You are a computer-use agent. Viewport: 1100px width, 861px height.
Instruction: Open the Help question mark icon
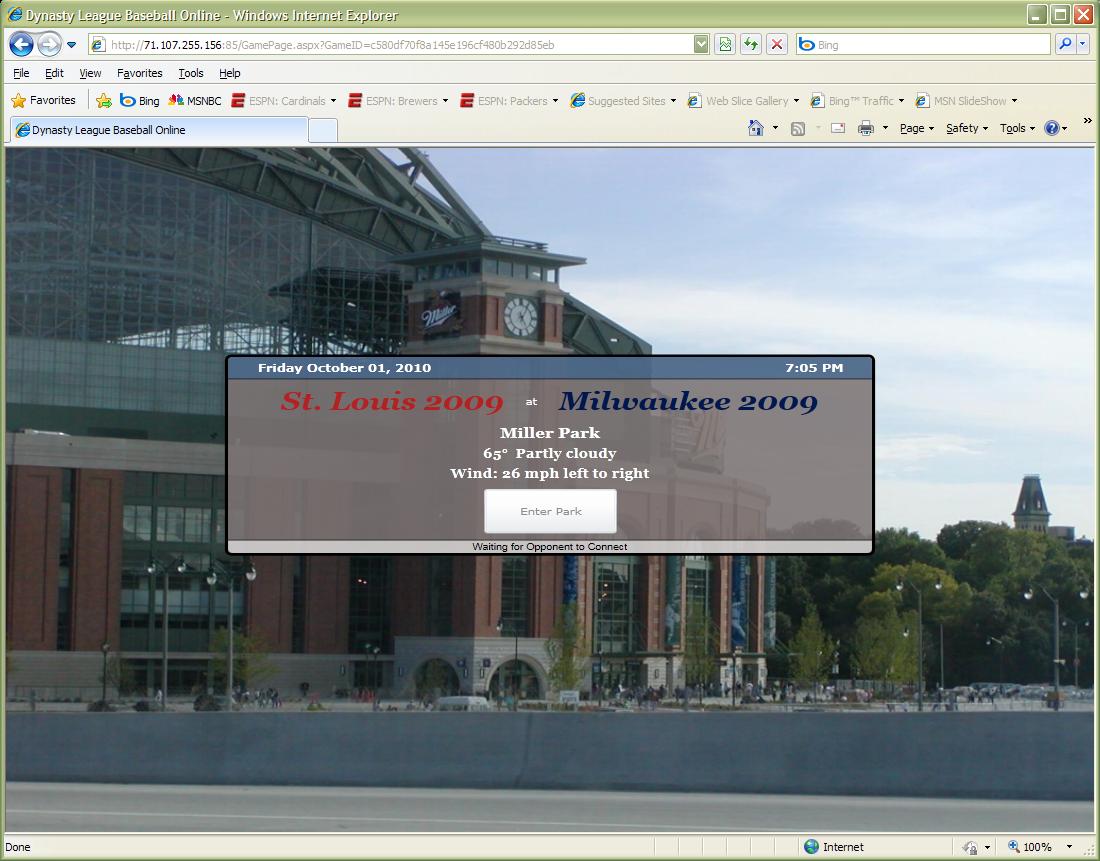1051,128
